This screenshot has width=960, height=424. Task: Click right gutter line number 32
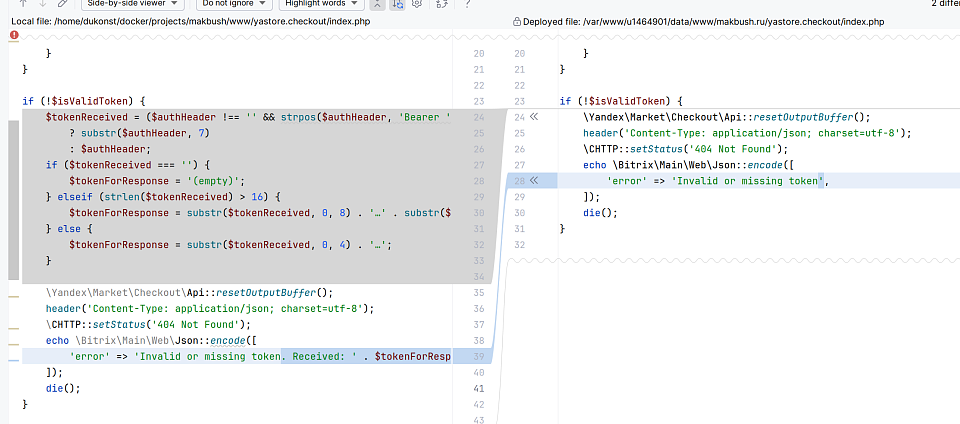519,244
